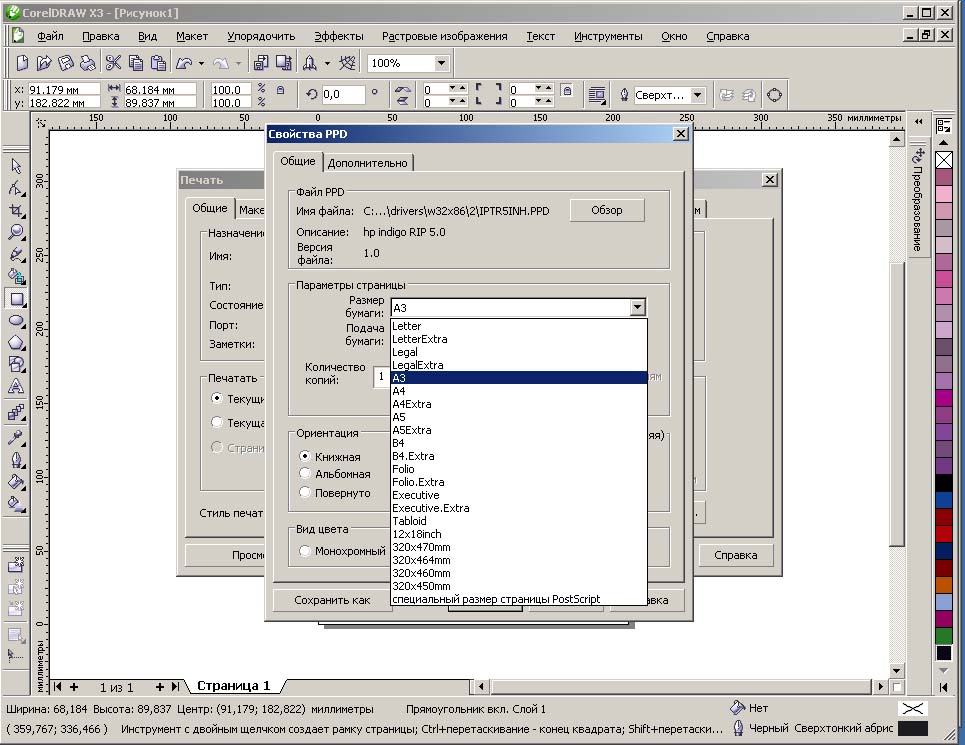Screen dimensions: 965x745
Task: Select the Smart Fill tool
Action: 16,277
